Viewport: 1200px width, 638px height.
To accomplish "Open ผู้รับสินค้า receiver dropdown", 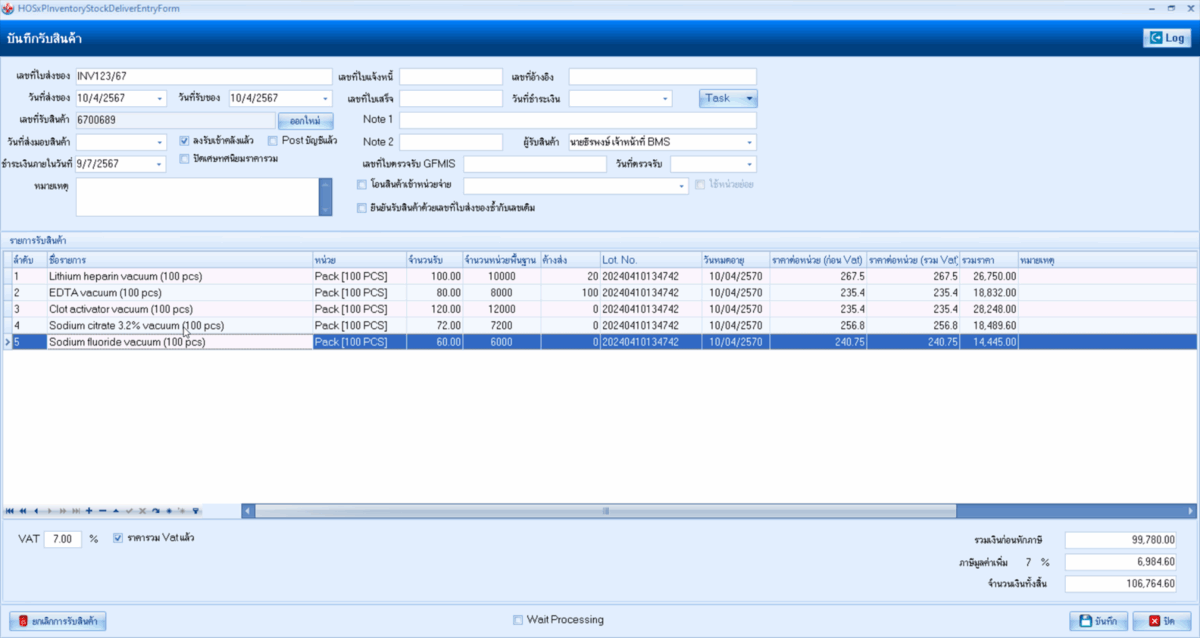I will tap(750, 142).
